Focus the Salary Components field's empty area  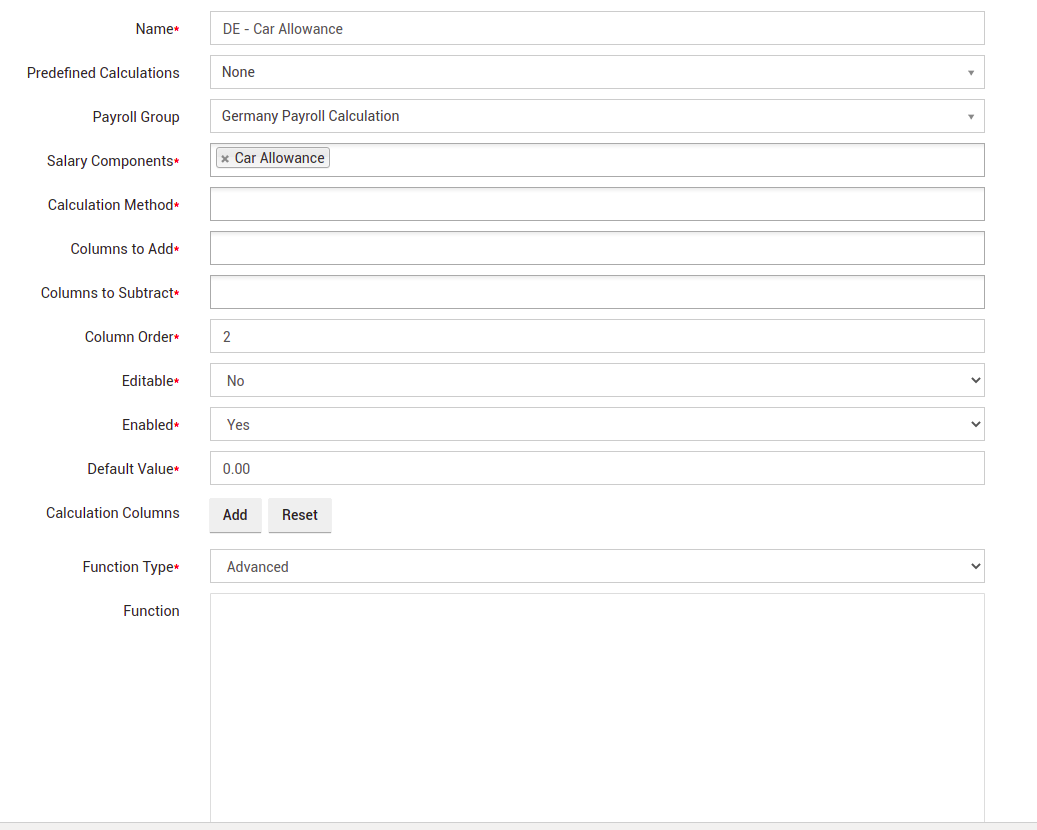pyautogui.click(x=655, y=160)
